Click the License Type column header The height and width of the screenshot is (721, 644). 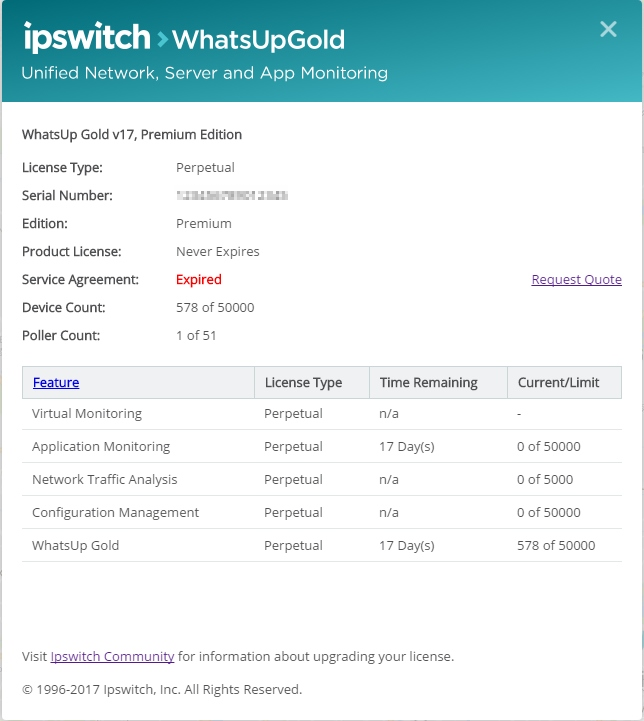pos(303,382)
